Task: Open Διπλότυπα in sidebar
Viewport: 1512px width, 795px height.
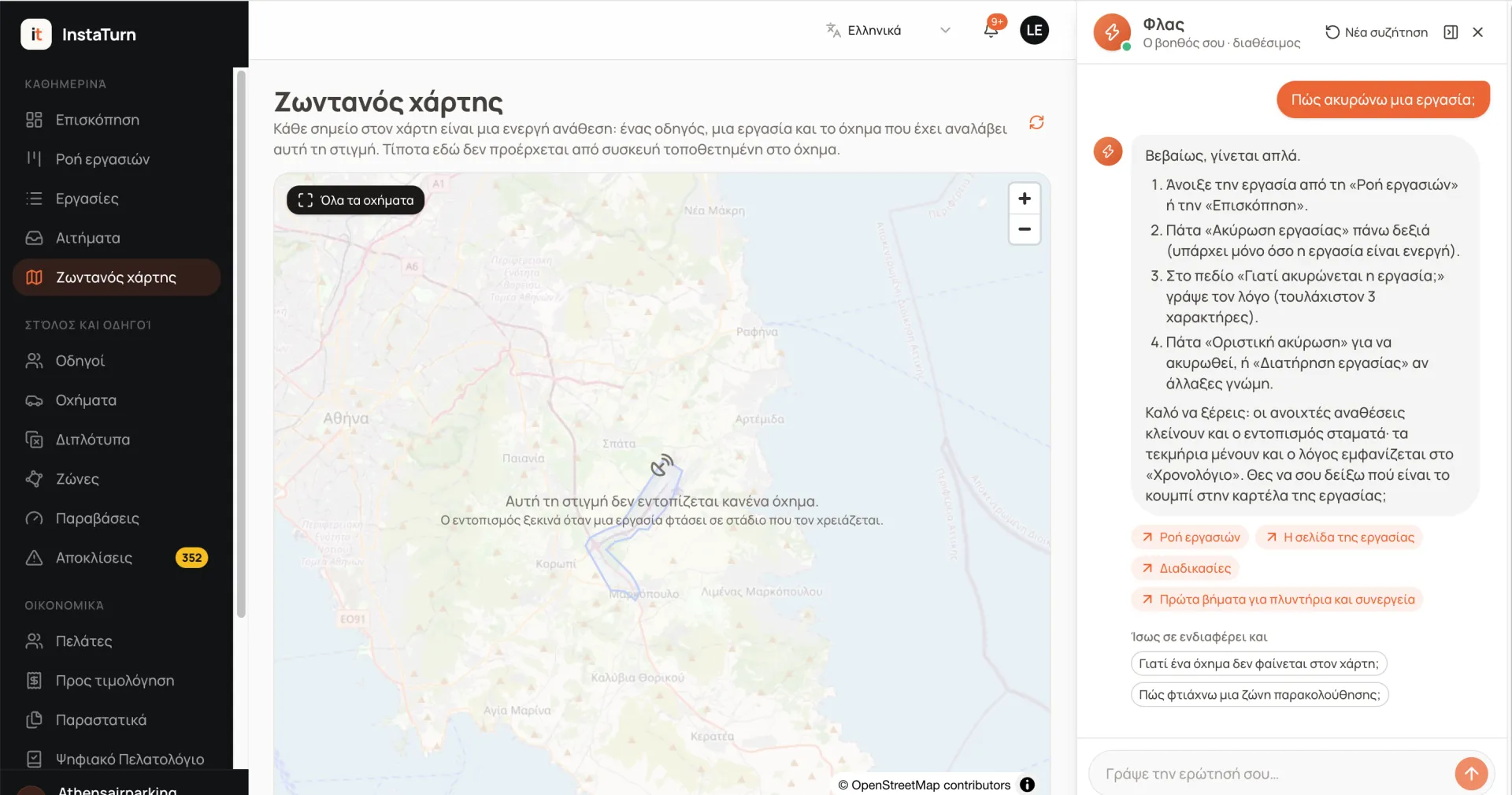Action: pos(117,440)
